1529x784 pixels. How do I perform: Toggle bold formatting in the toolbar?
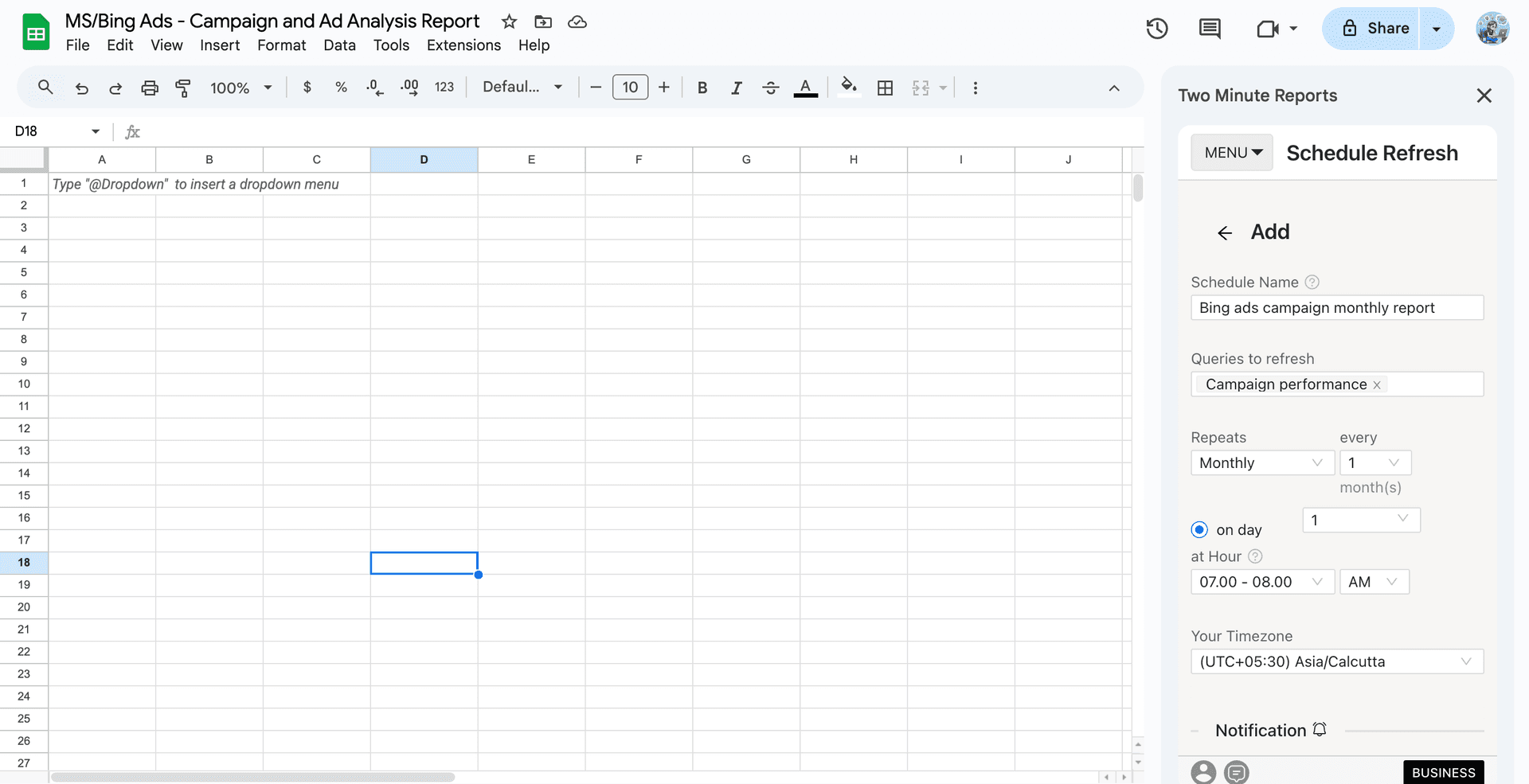[702, 88]
